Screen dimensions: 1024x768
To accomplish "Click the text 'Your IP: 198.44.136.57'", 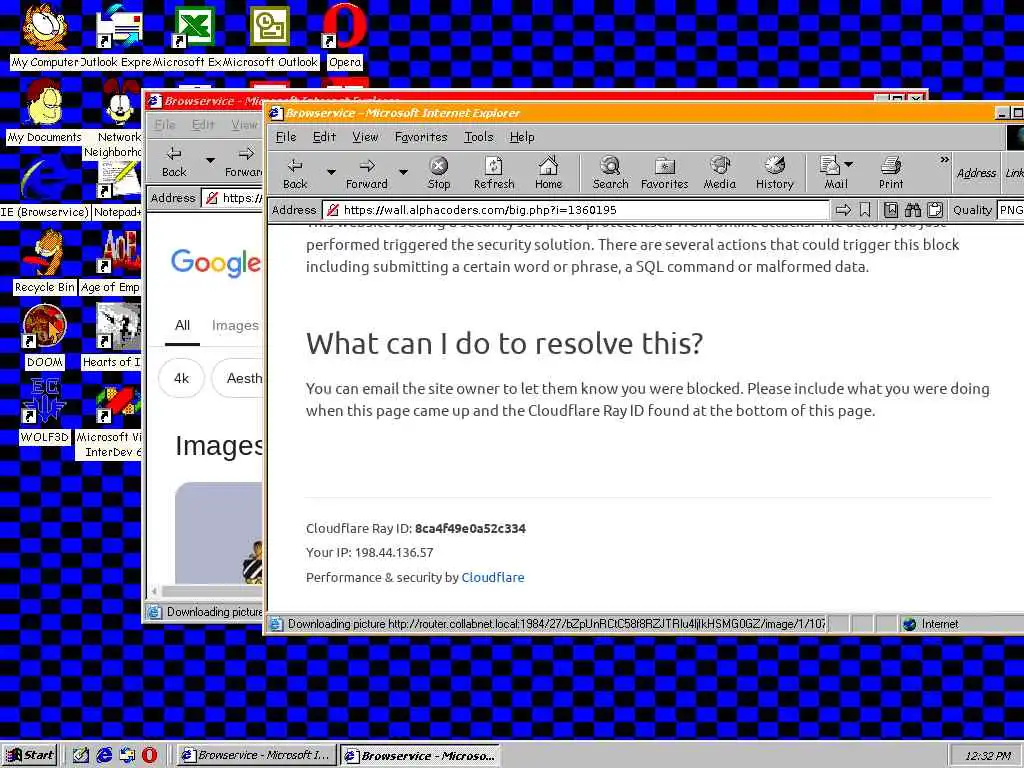I will [370, 552].
